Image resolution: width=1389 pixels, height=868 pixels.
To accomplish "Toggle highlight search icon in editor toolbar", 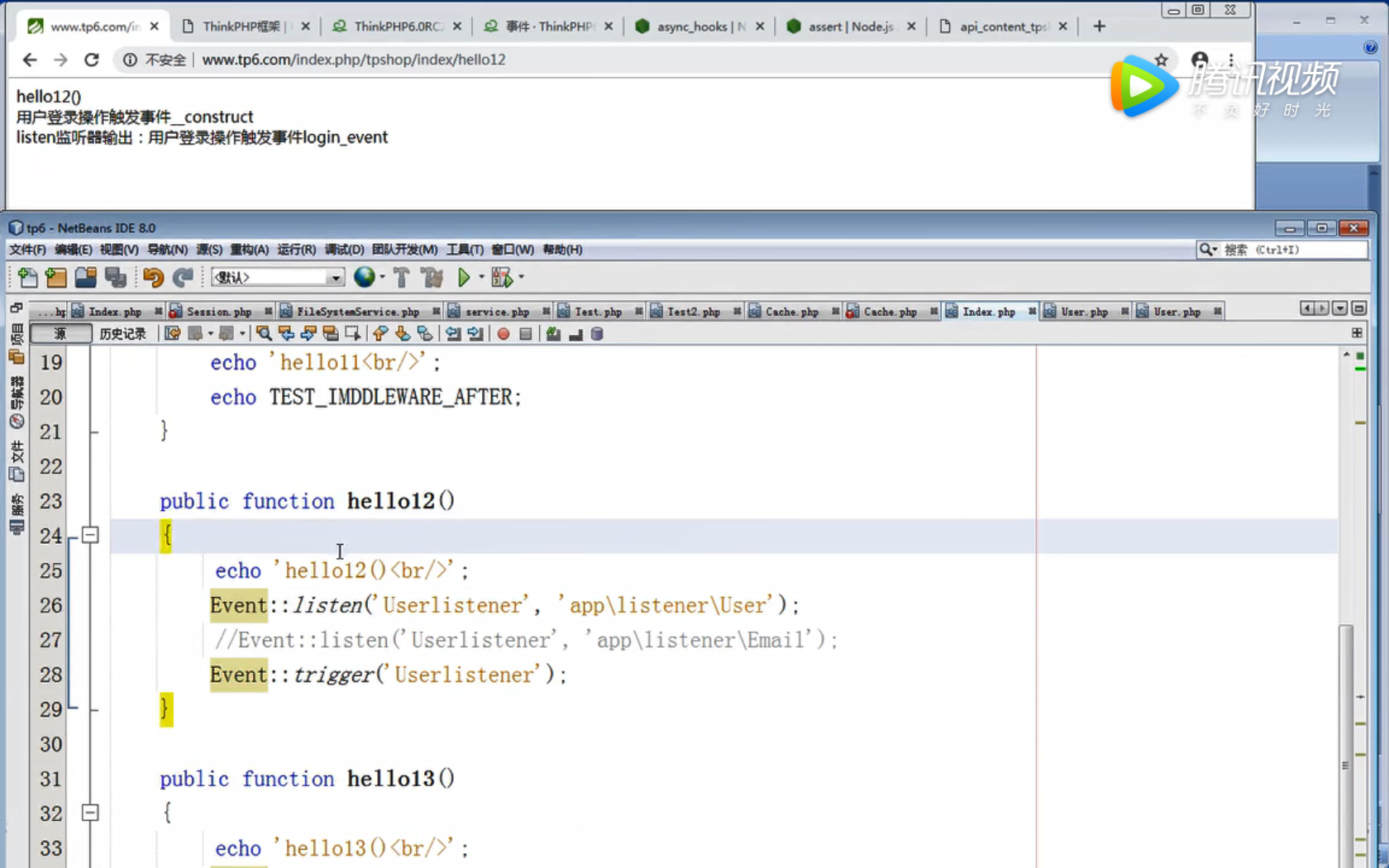I will tap(331, 334).
